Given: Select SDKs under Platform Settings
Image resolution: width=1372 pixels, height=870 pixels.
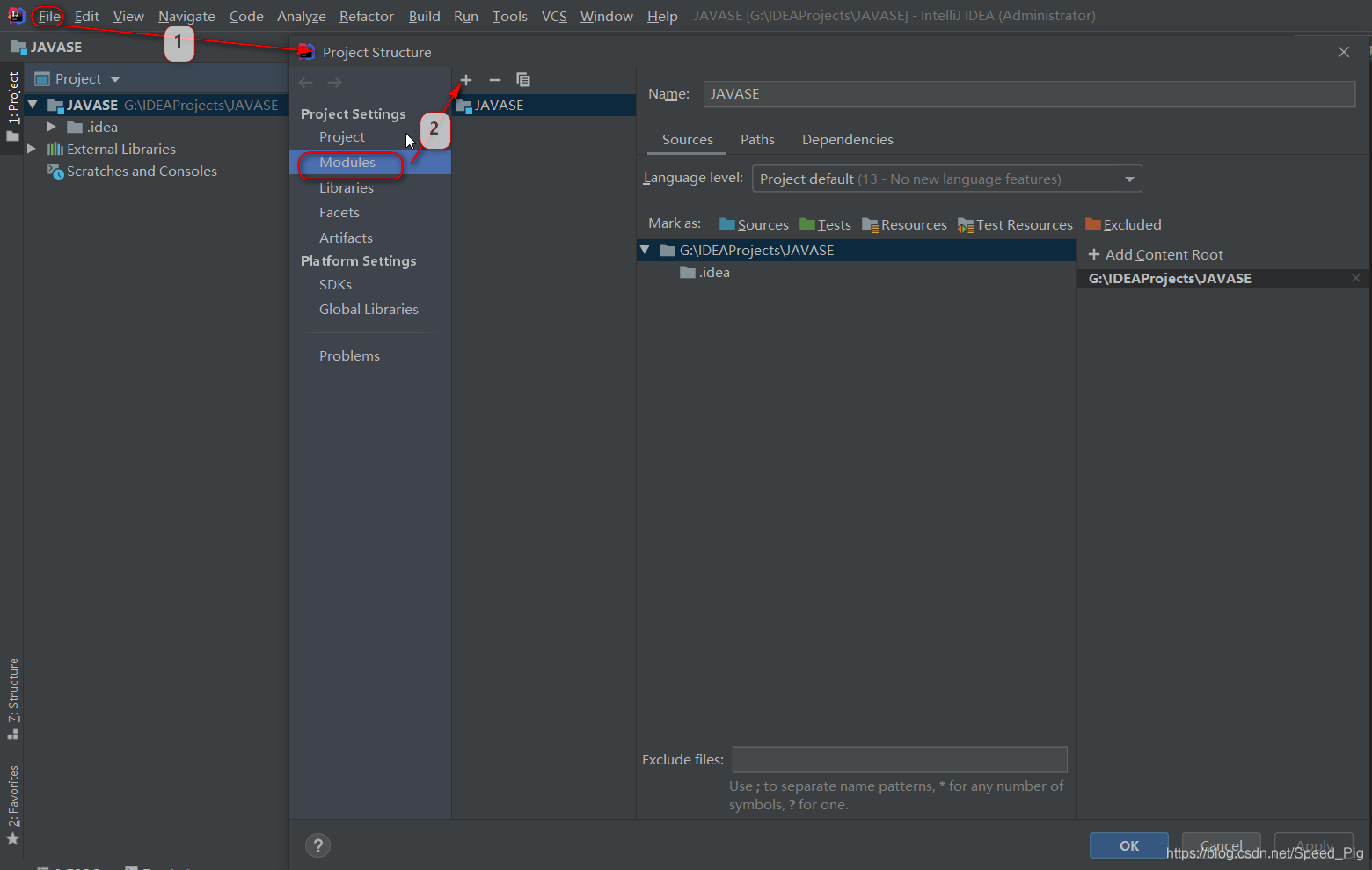Looking at the screenshot, I should [335, 285].
